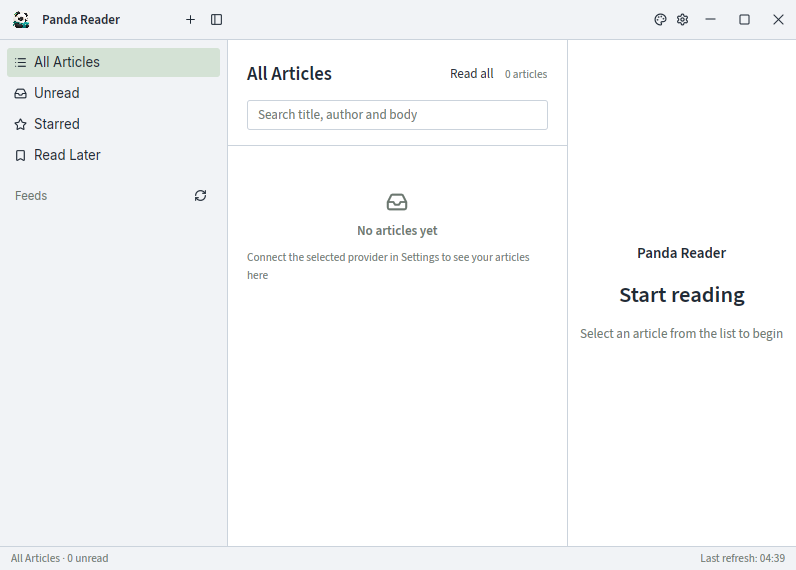796x570 pixels.
Task: Open the Unread list
Action: [x=113, y=93]
